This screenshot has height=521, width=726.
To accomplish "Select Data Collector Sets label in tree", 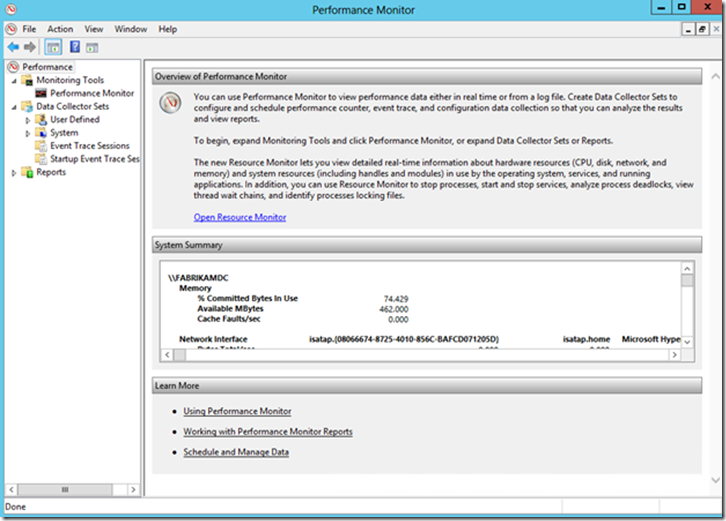I will (x=73, y=106).
